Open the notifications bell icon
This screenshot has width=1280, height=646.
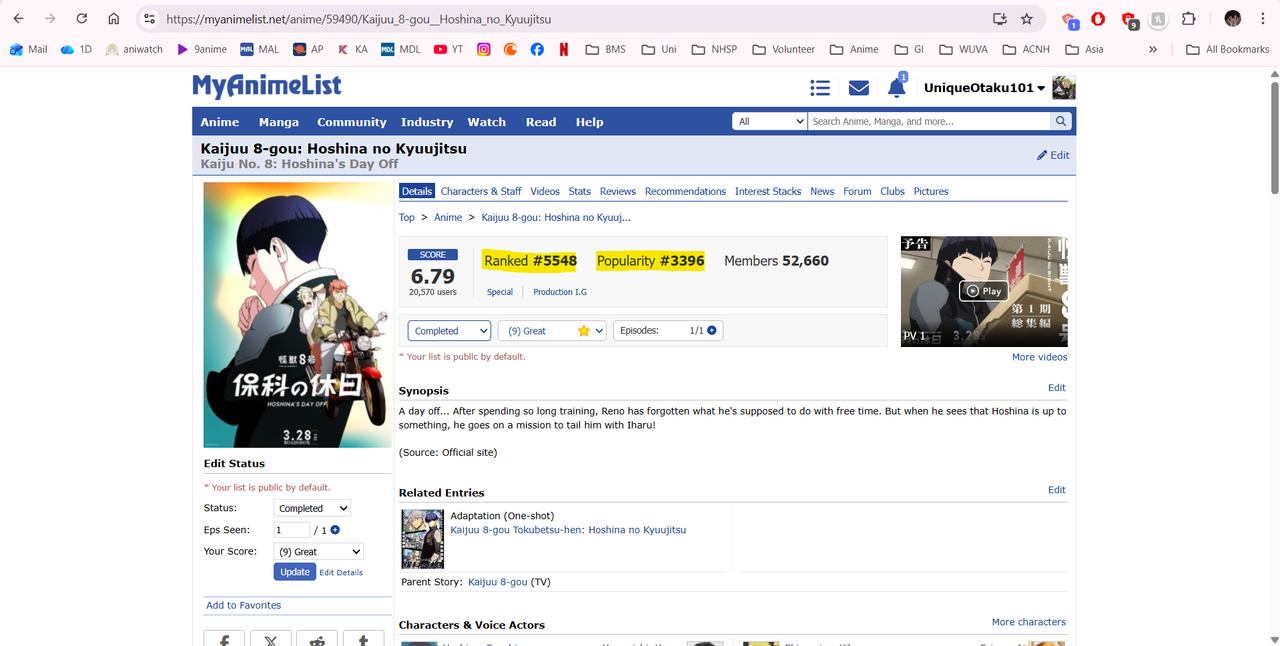tap(897, 88)
